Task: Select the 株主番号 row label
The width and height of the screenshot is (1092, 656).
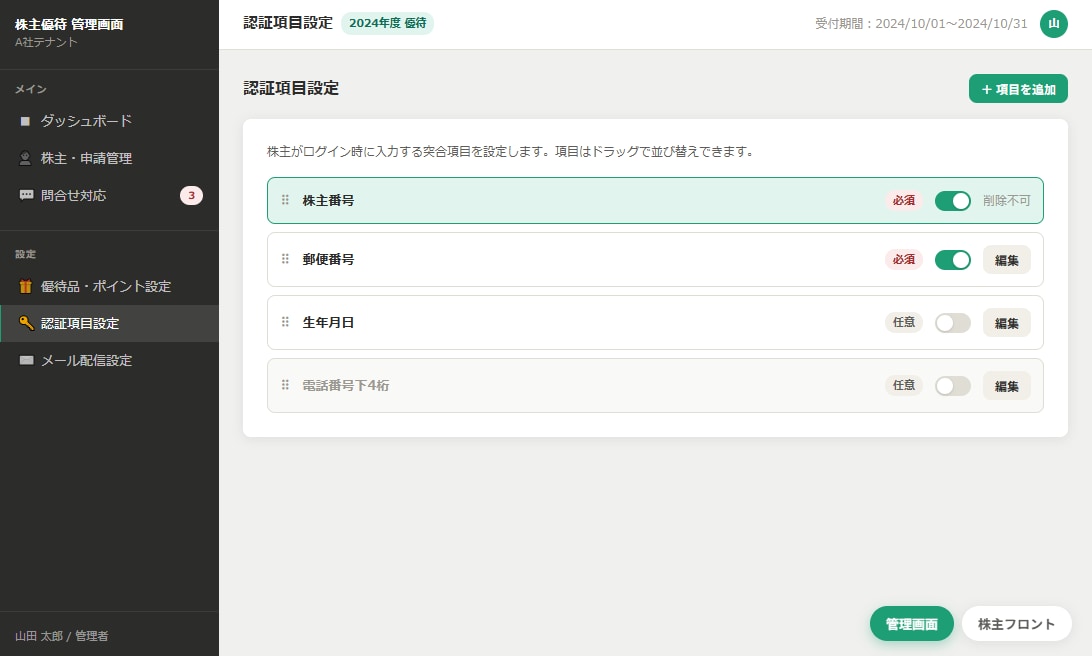Action: tap(328, 201)
